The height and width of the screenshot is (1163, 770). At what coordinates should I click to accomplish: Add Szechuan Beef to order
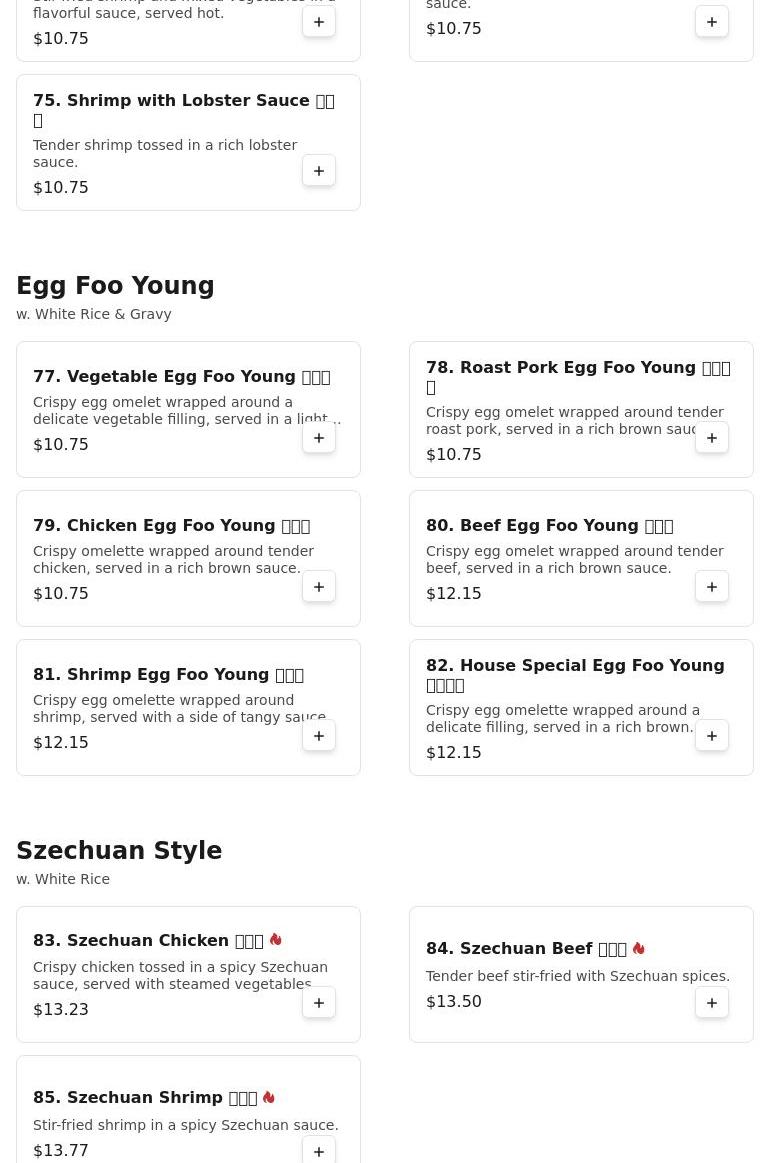[x=712, y=1003]
